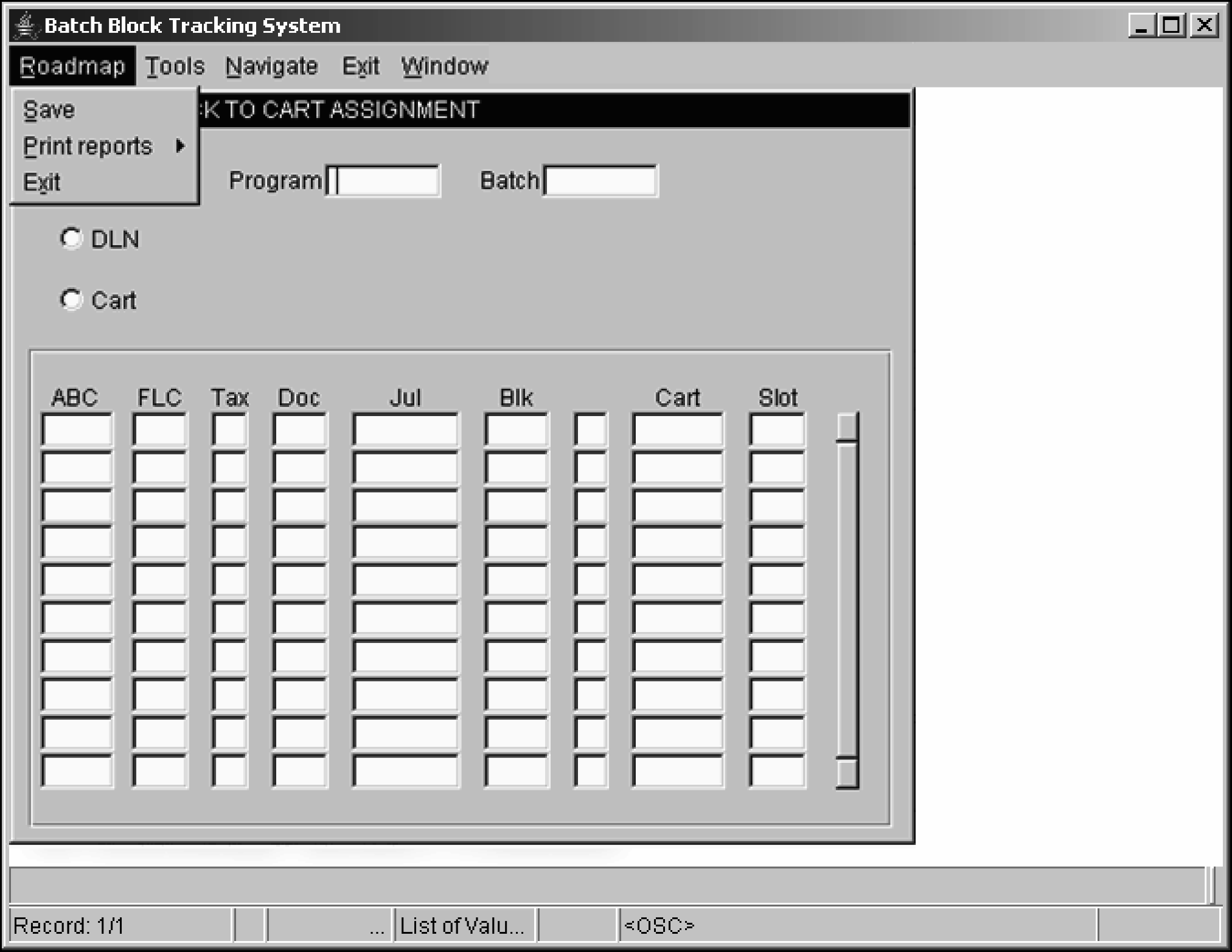This screenshot has height=952, width=1232.
Task: Click into the Program input field
Action: click(383, 181)
